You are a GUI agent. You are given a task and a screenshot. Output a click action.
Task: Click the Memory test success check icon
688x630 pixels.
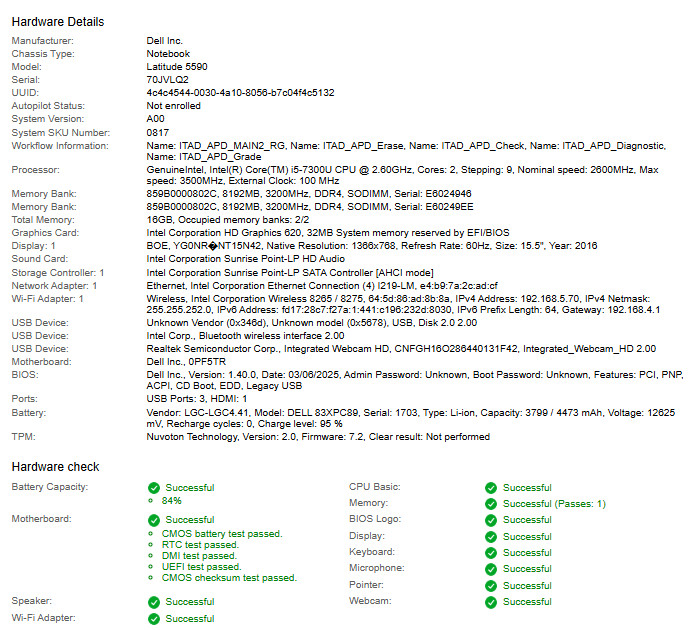click(x=491, y=504)
